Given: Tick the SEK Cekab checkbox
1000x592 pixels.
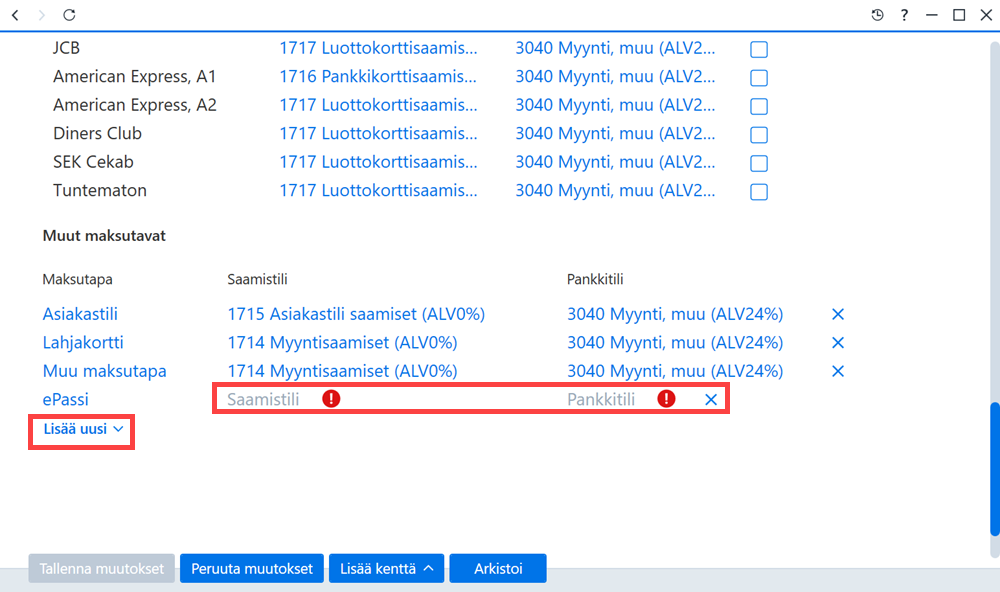Looking at the screenshot, I should tap(759, 163).
